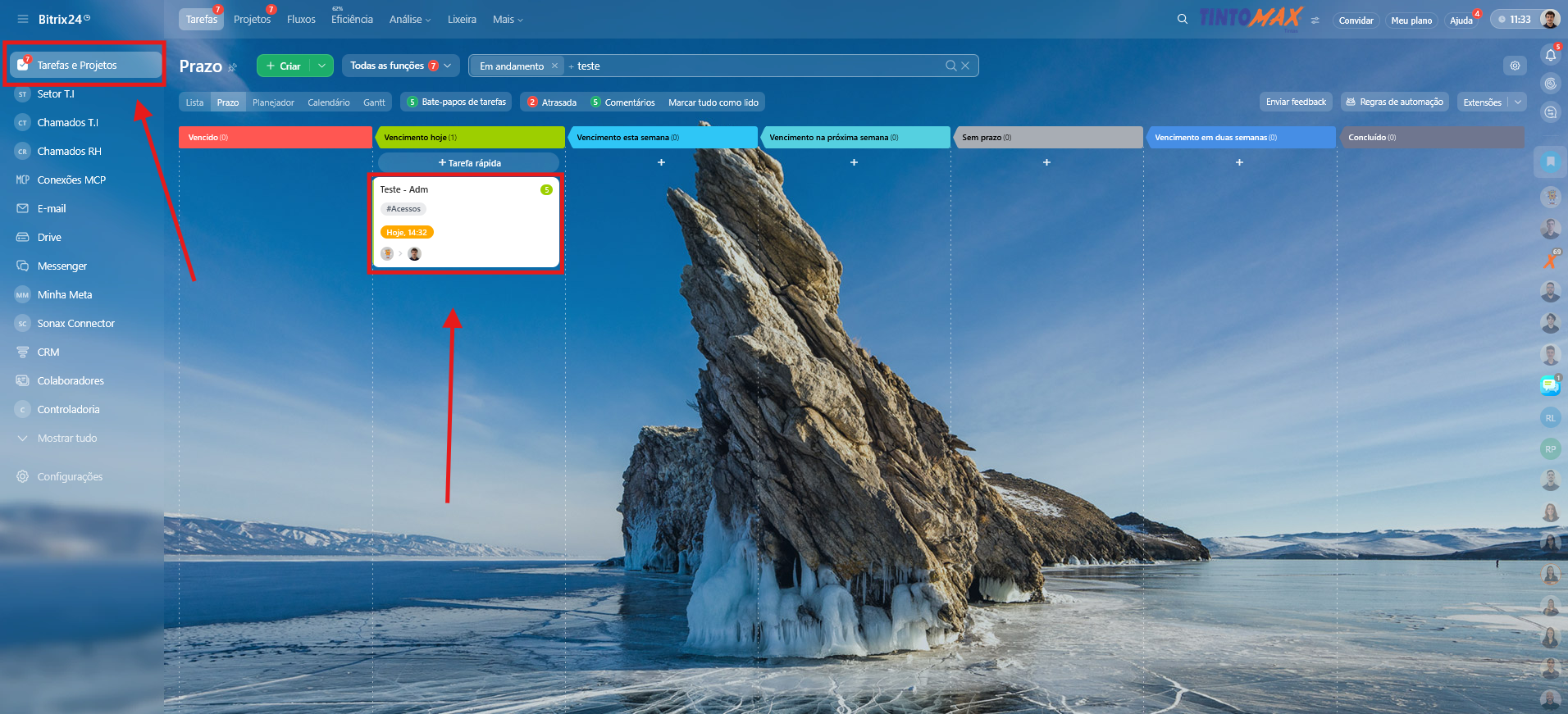Screen dimensions: 1568x714
Task: Switch to the Gantt view tab
Action: (x=374, y=102)
